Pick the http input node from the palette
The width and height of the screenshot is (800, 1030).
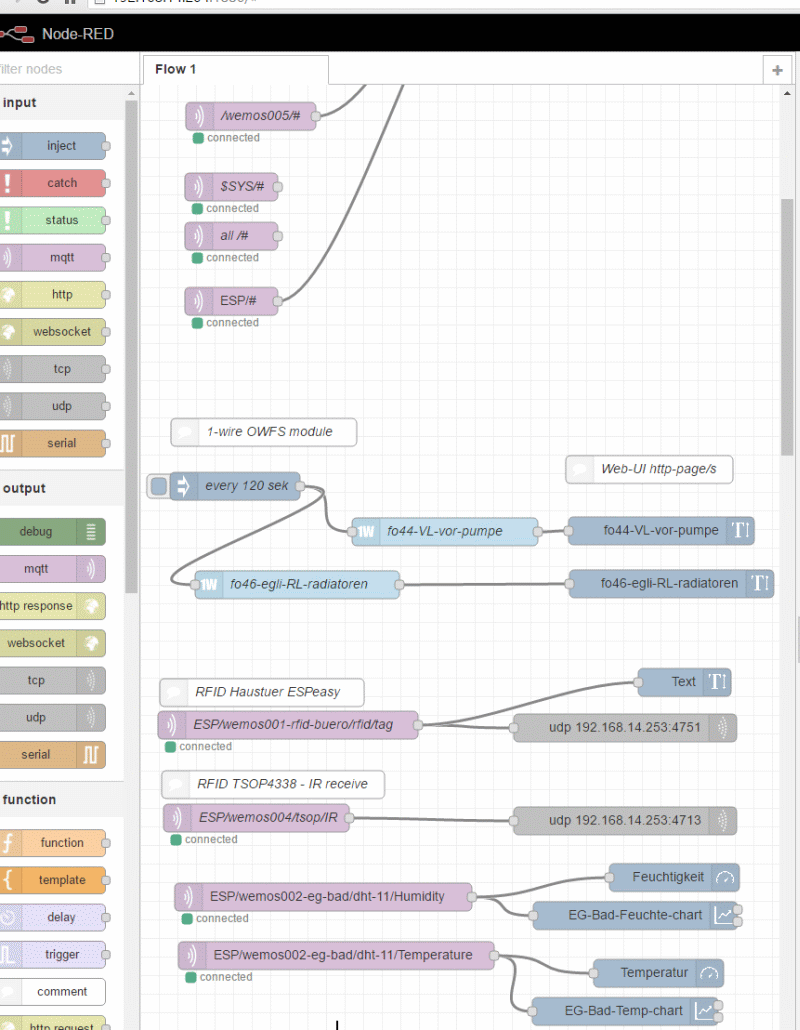pyautogui.click(x=53, y=294)
